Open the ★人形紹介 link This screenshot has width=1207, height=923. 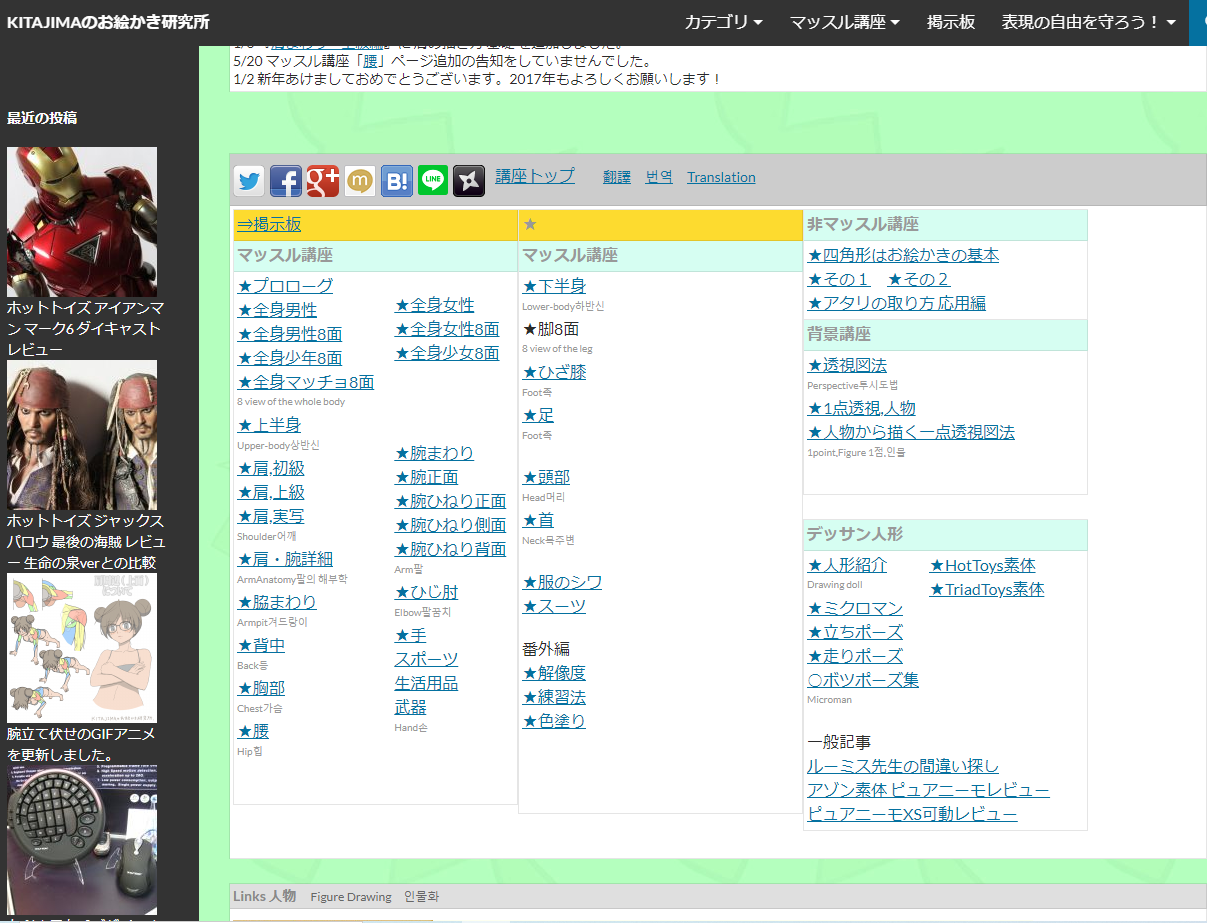point(847,565)
